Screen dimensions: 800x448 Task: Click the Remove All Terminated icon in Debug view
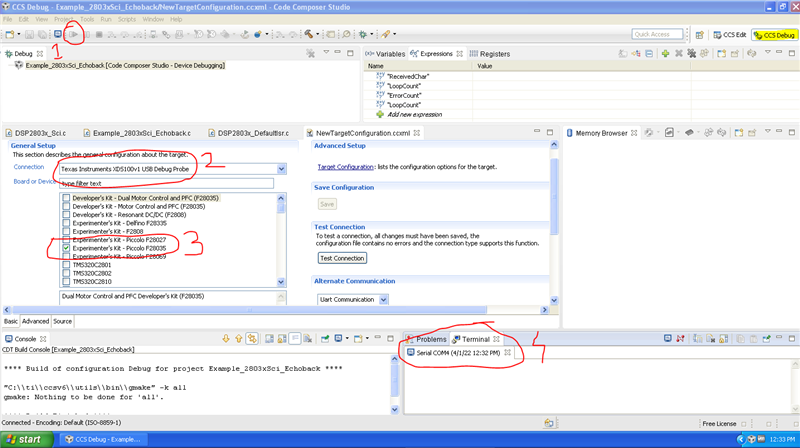point(310,53)
